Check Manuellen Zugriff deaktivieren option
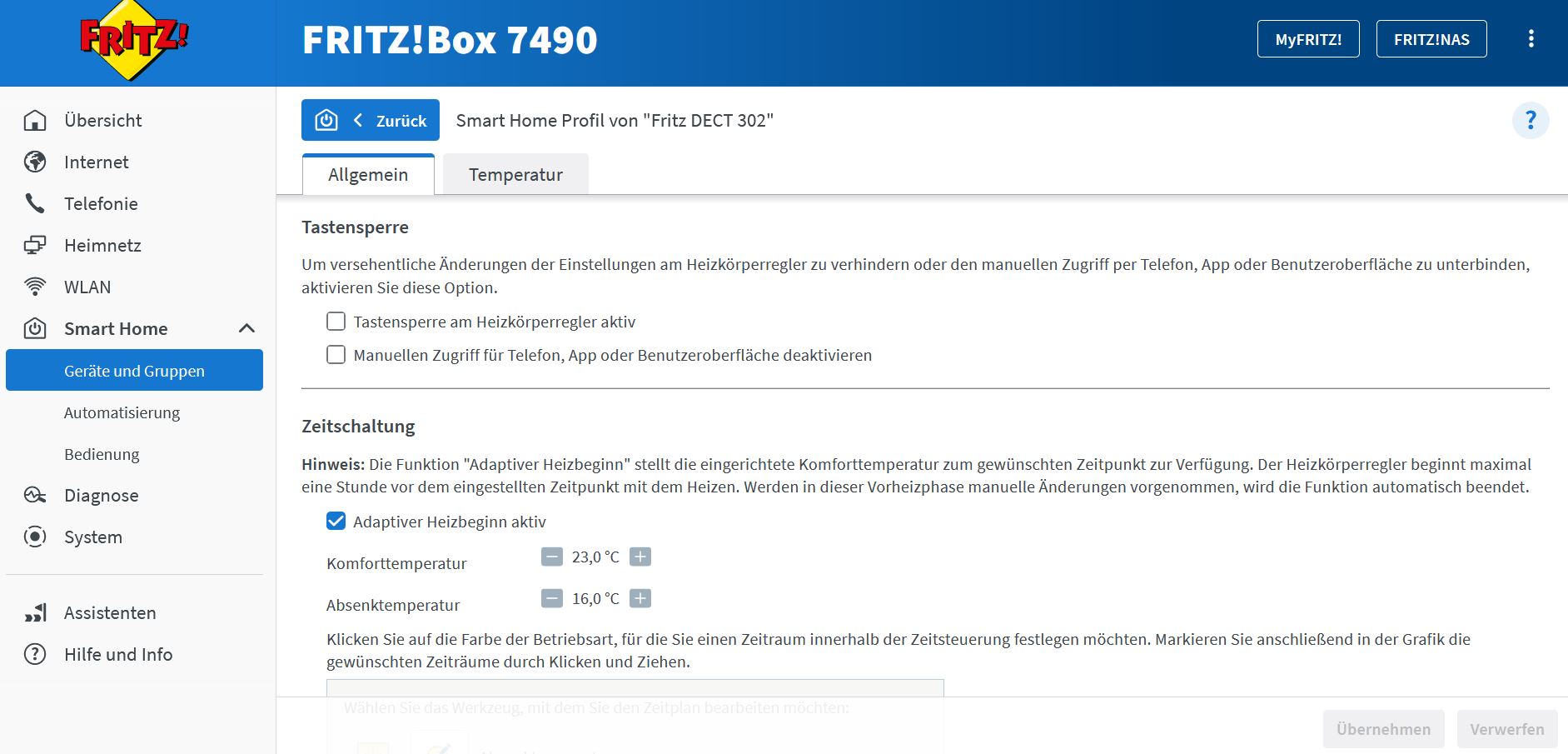Screen dimensions: 1568x754 click(336, 355)
